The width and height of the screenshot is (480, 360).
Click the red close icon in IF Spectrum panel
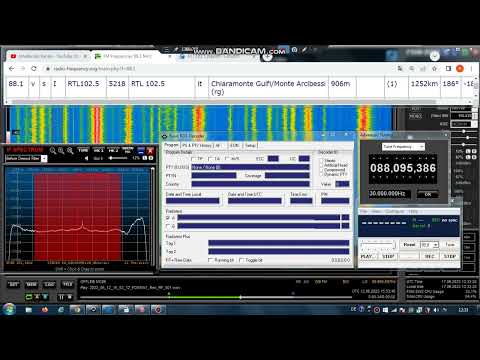click(150, 150)
